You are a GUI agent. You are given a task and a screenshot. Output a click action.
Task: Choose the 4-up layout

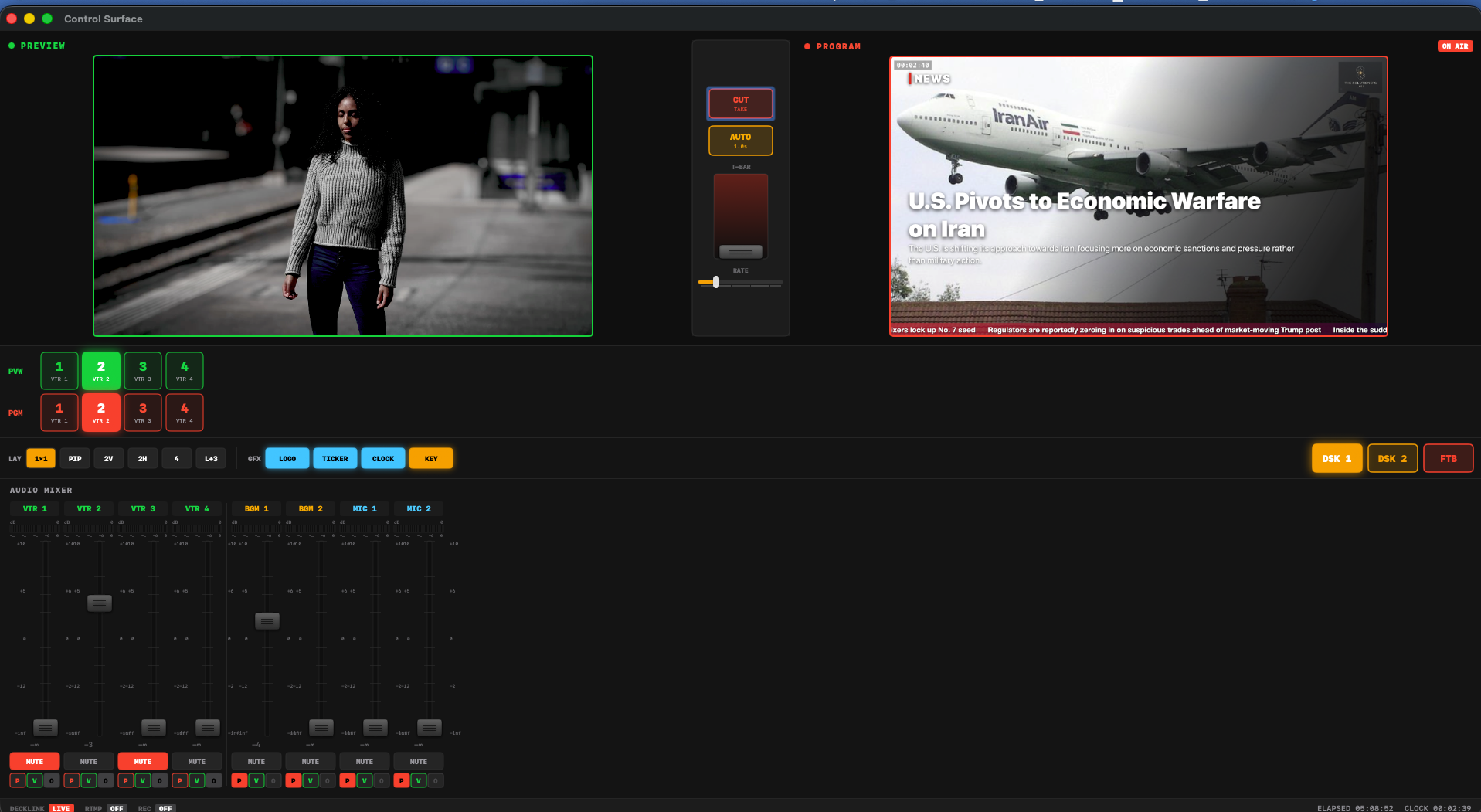click(x=177, y=458)
